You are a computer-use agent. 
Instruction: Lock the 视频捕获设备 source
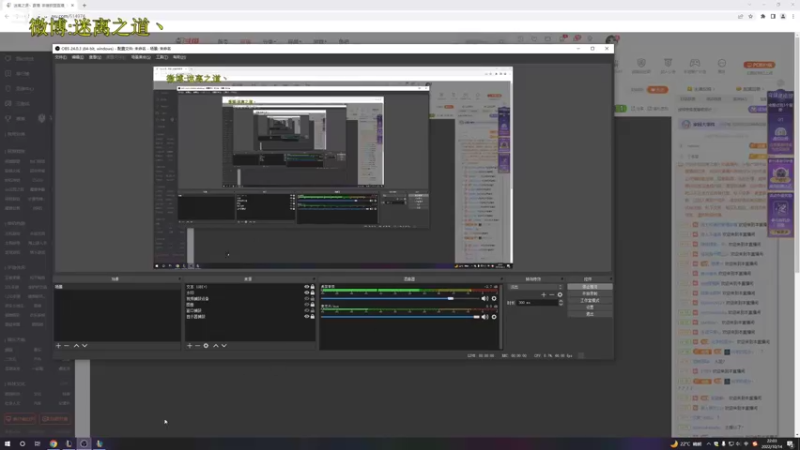tap(313, 298)
